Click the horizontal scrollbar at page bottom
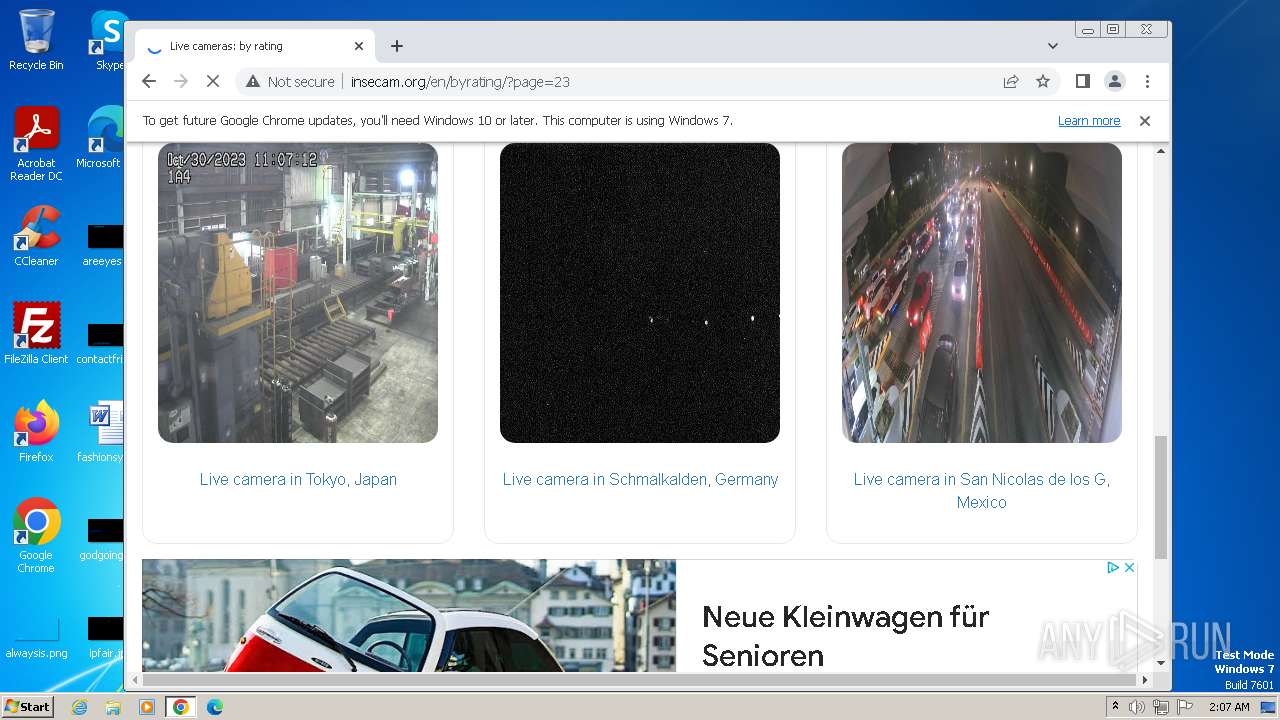The image size is (1280, 720). [x=640, y=680]
